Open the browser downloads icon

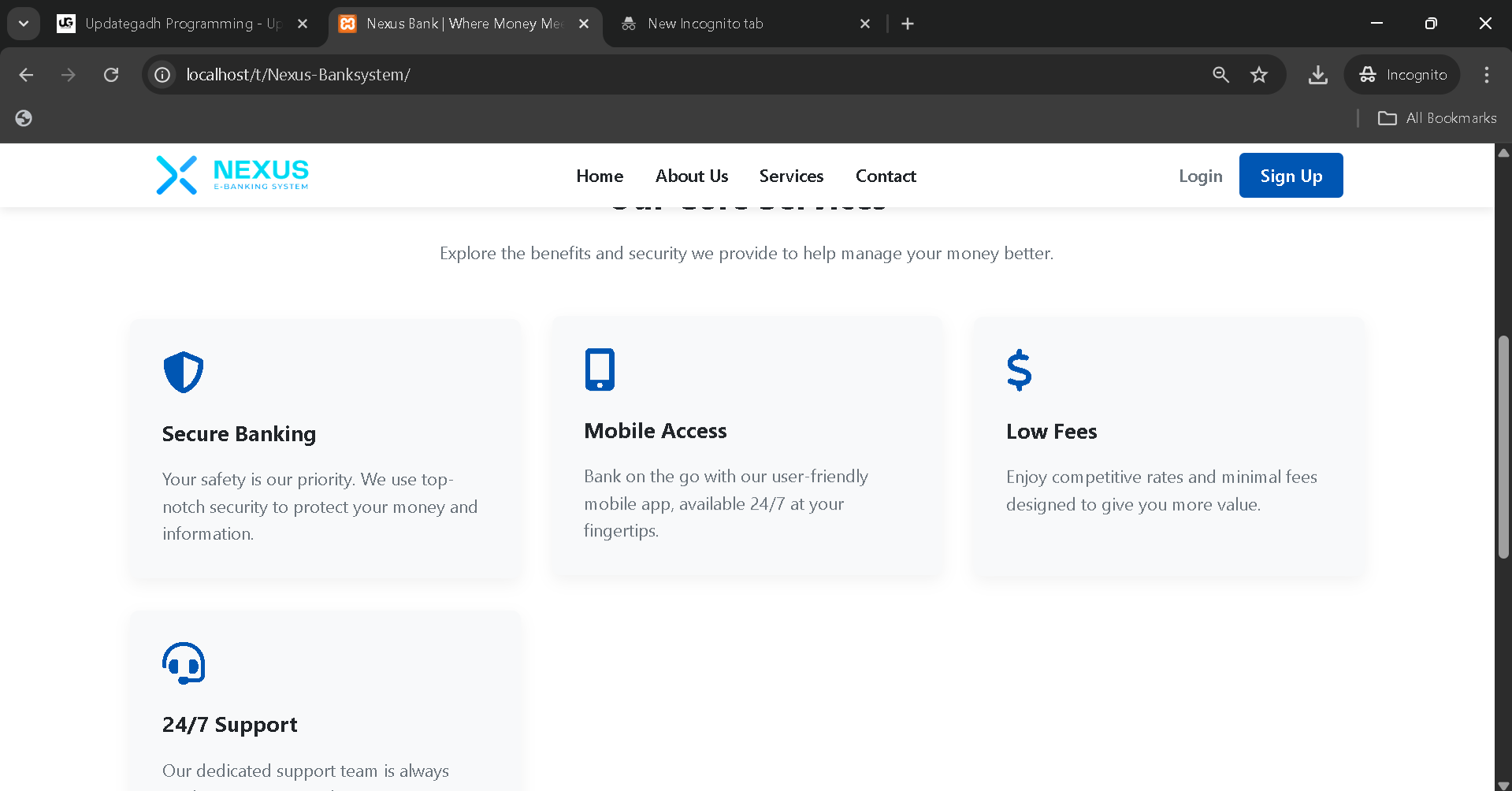(1317, 75)
